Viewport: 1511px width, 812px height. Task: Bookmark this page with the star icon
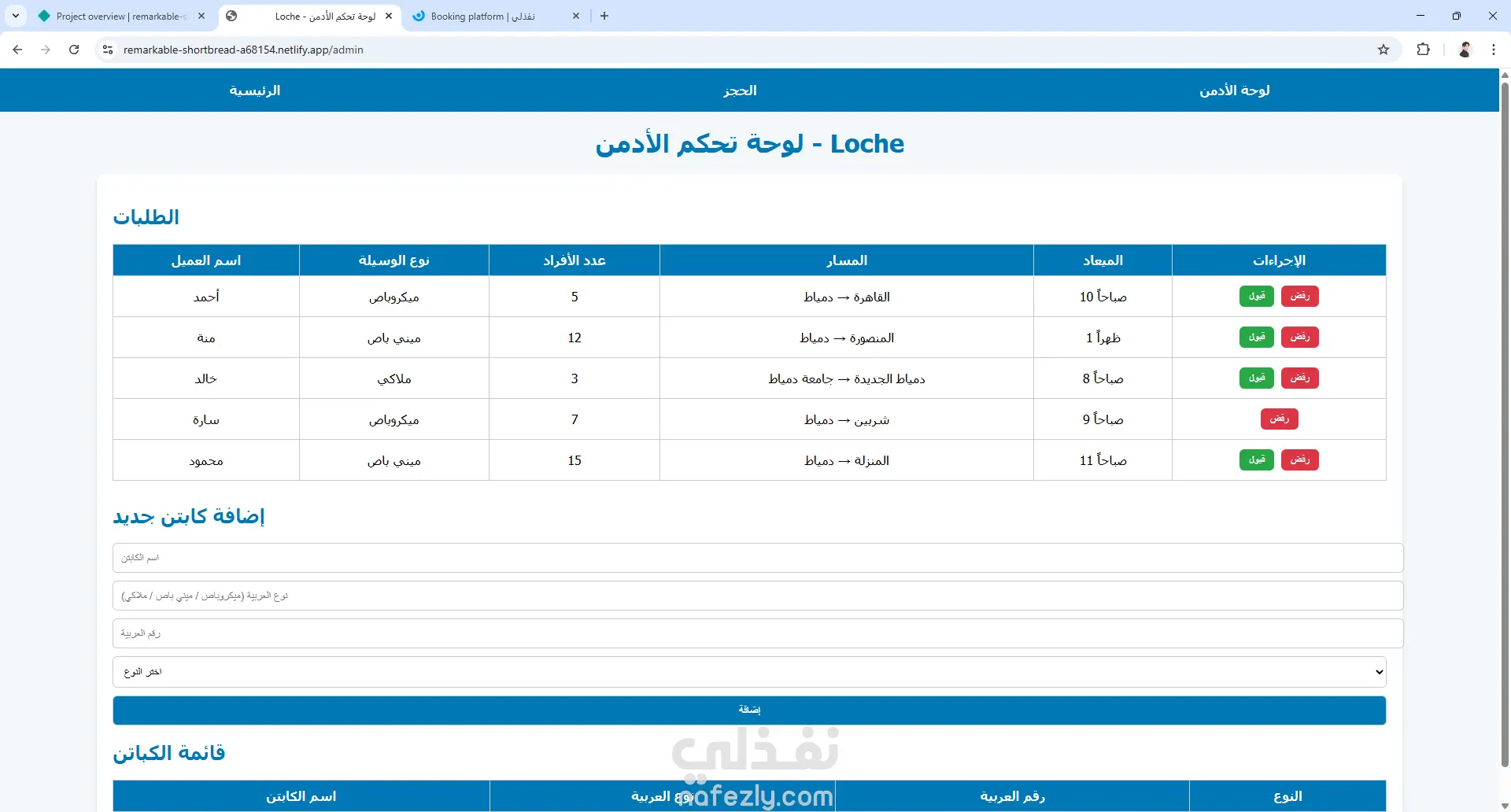point(1384,50)
